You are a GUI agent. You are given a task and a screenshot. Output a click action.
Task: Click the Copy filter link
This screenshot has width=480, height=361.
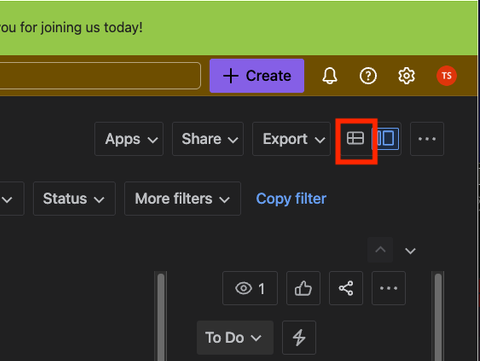tap(291, 199)
